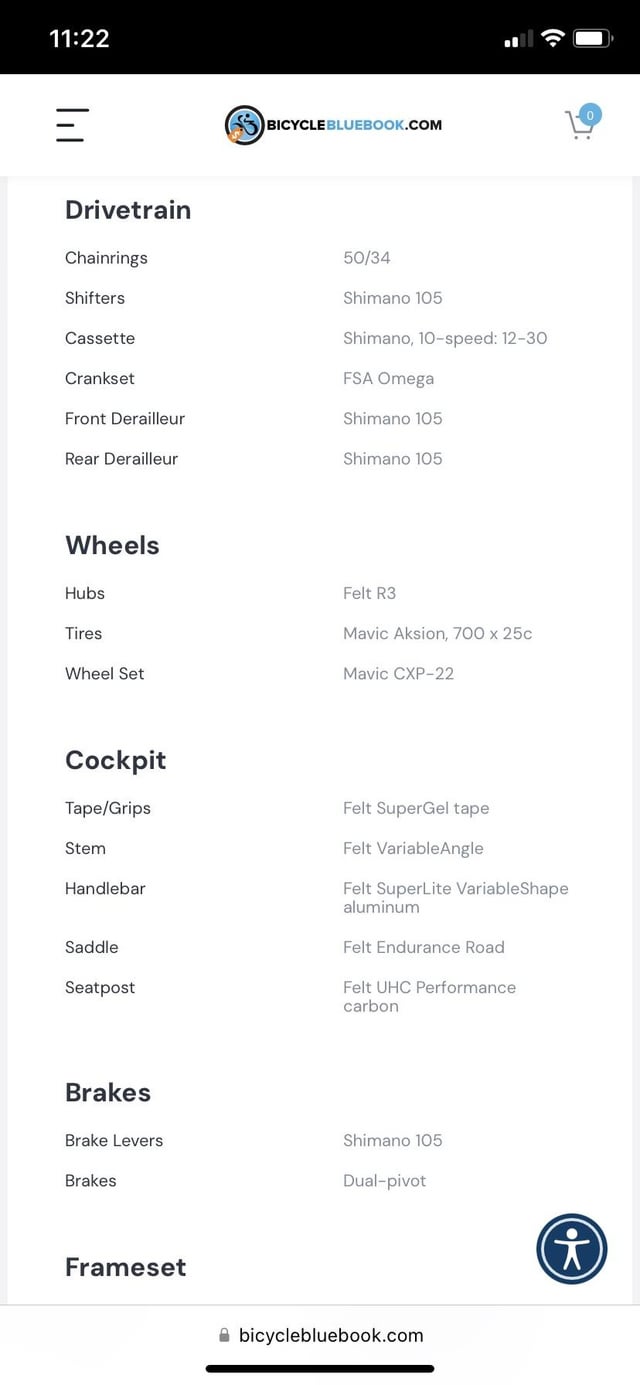
Task: Tap the Wi-Fi status icon
Action: tap(552, 39)
